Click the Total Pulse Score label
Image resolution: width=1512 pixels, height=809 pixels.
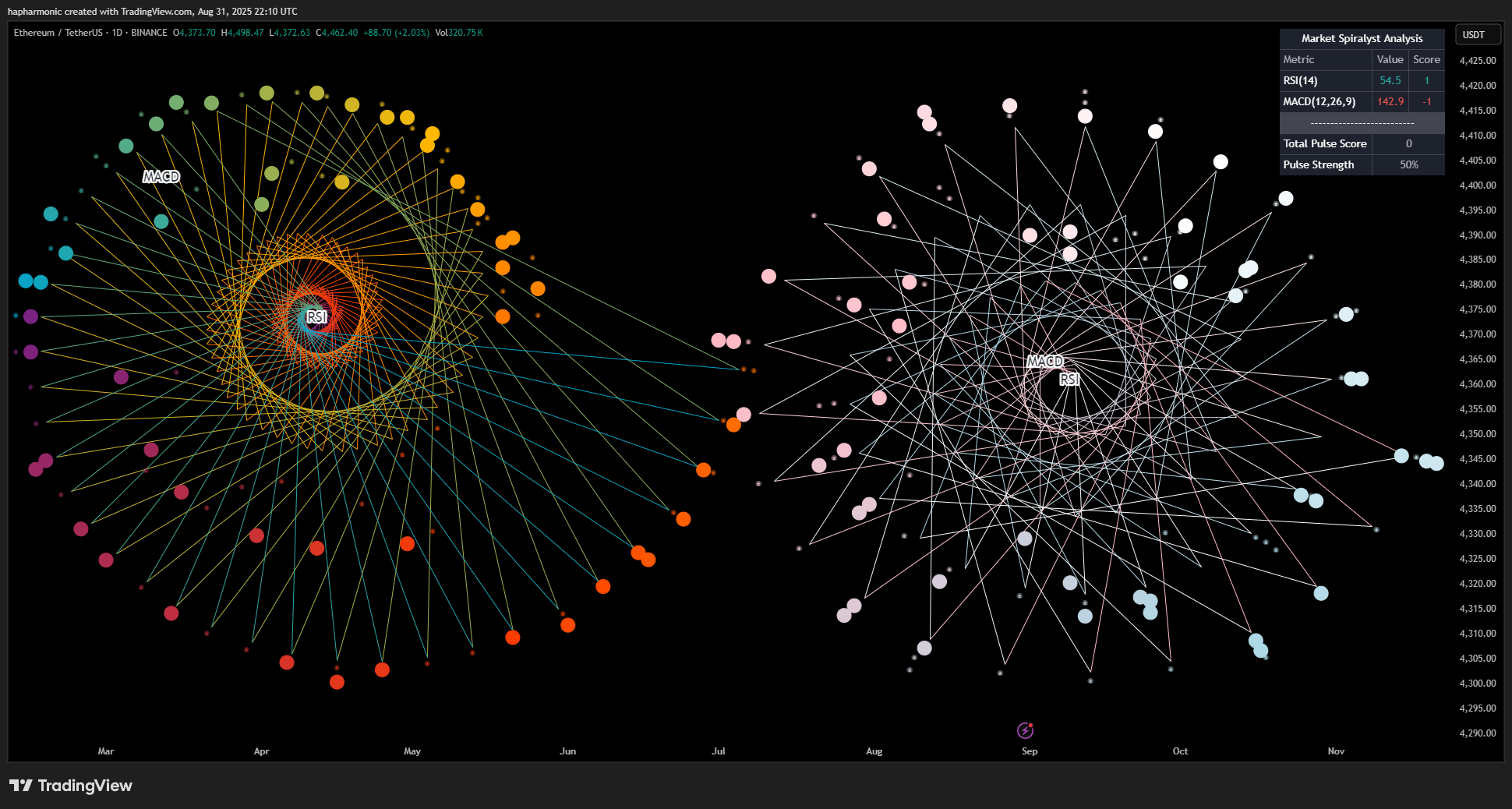pos(1325,143)
